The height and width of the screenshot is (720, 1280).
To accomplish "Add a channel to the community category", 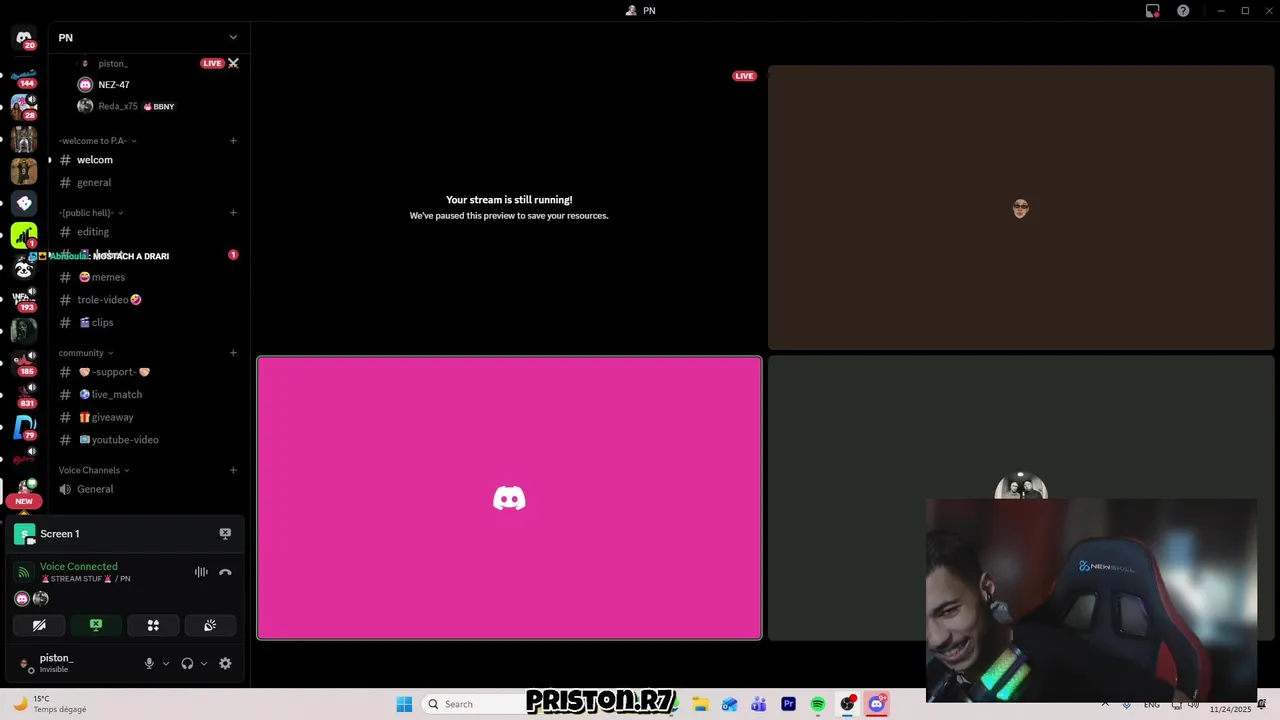I will (233, 353).
